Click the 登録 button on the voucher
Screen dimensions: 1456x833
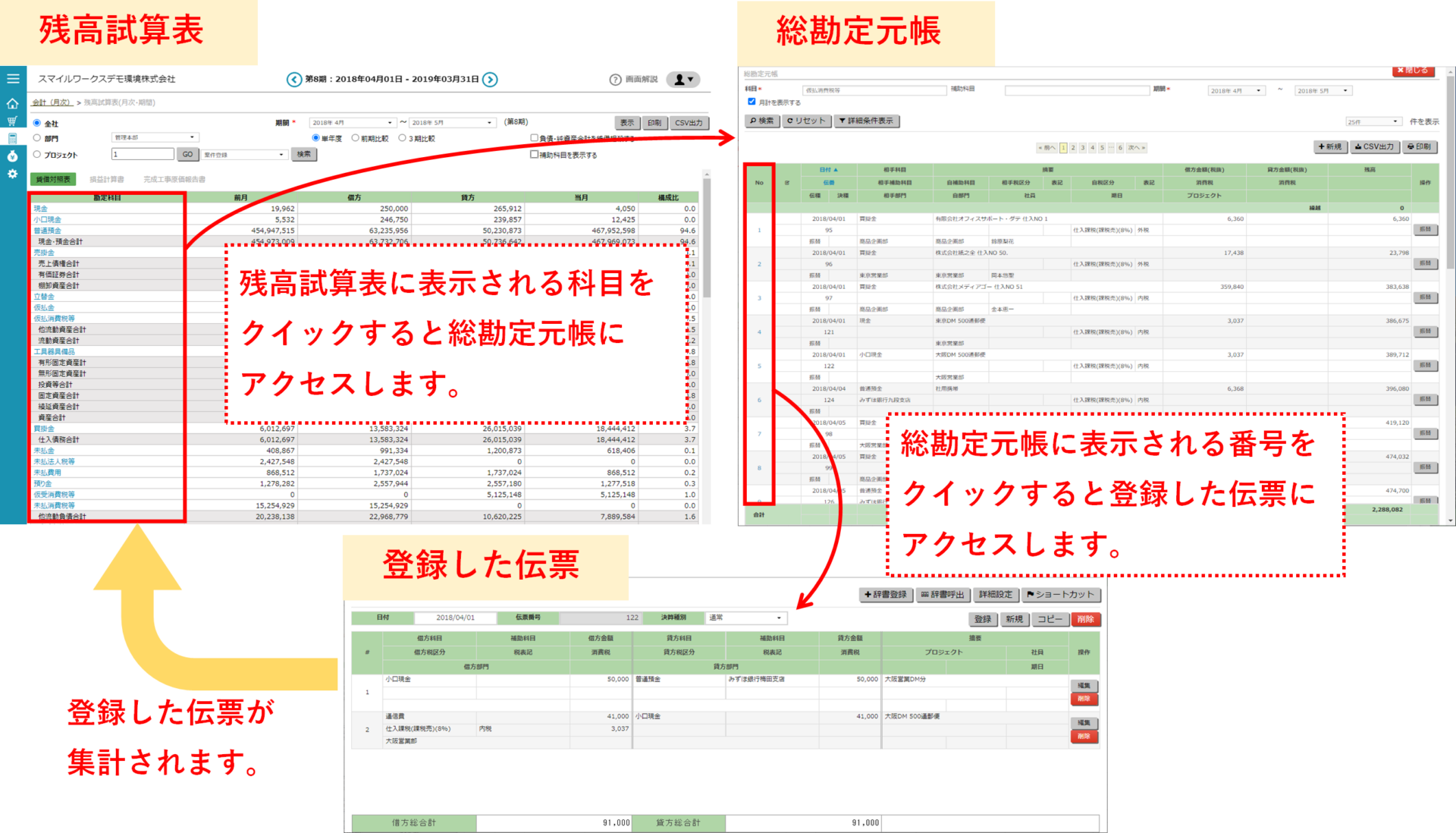983,619
